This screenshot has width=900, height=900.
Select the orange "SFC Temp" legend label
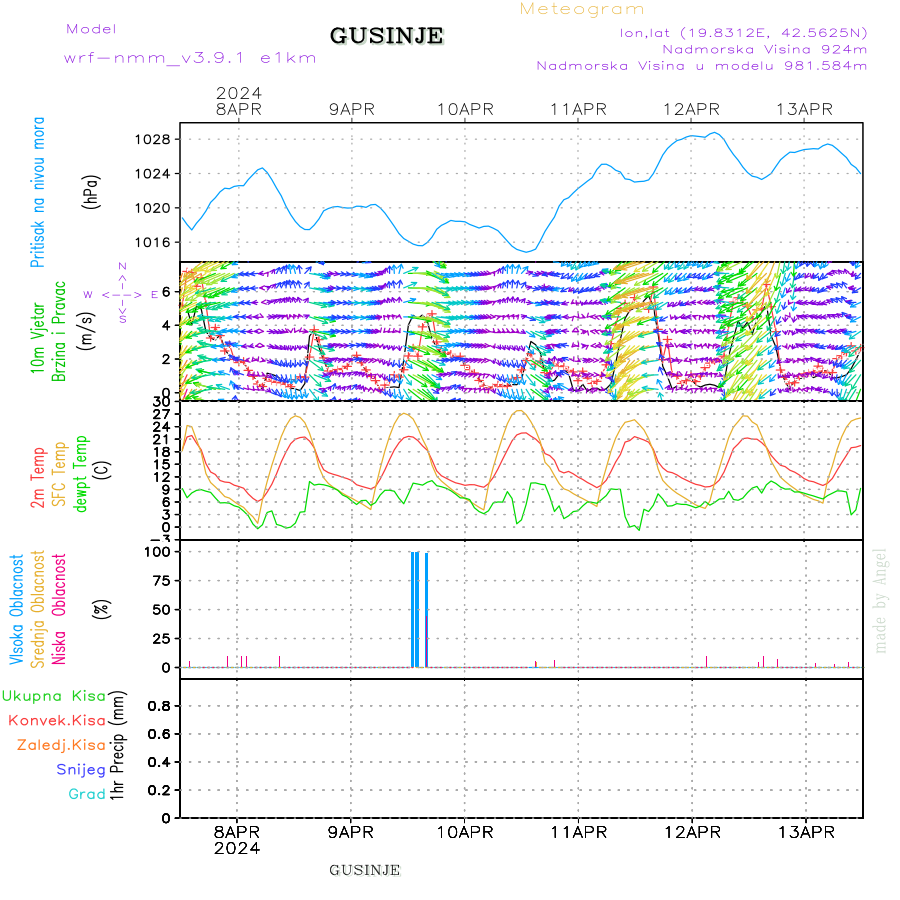[60, 474]
